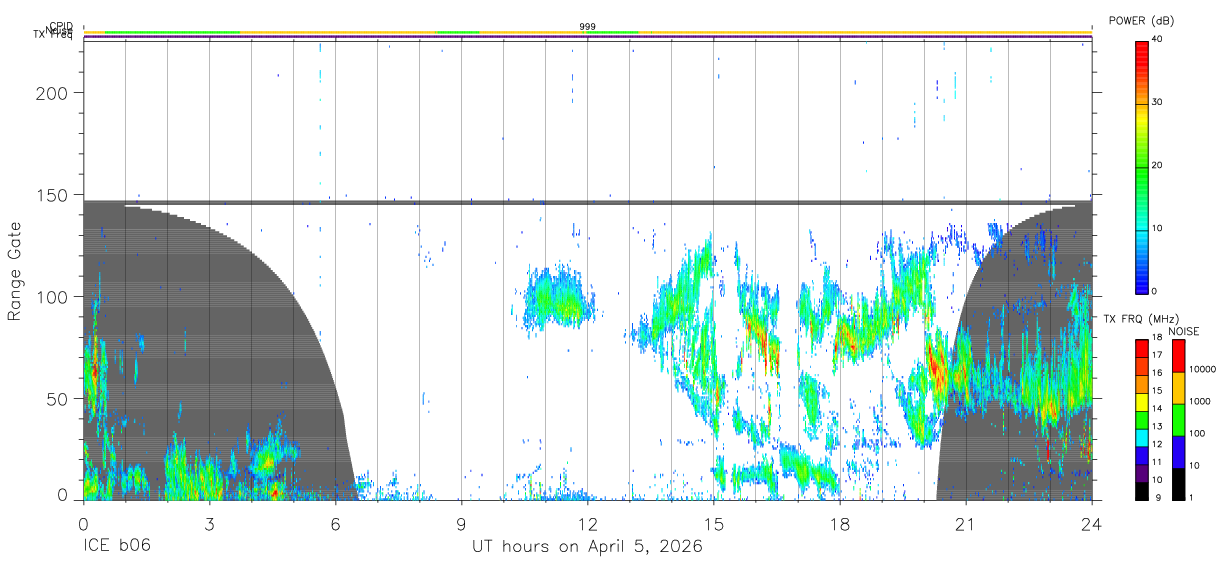
Task: Click the 100 label on noise scale
Action: click(x=1197, y=433)
